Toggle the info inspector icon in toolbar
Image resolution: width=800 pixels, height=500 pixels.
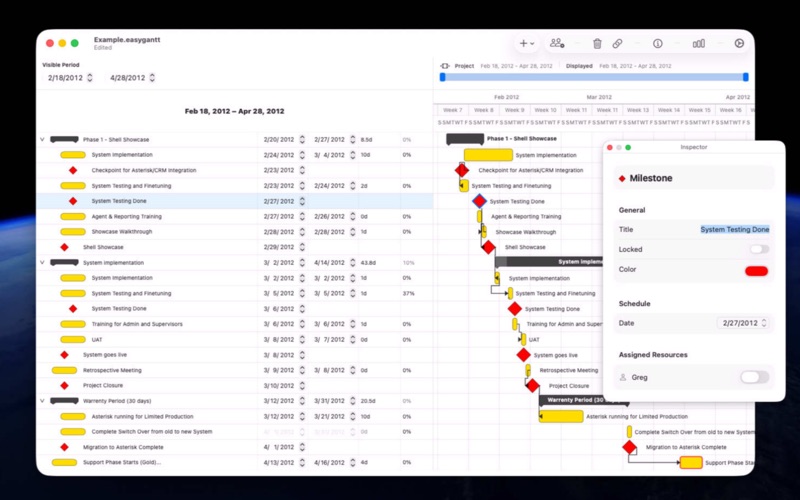point(658,44)
